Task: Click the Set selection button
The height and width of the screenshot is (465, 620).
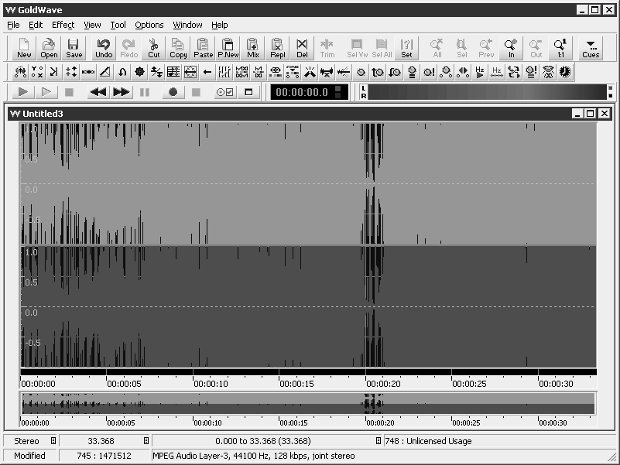Action: click(x=407, y=48)
